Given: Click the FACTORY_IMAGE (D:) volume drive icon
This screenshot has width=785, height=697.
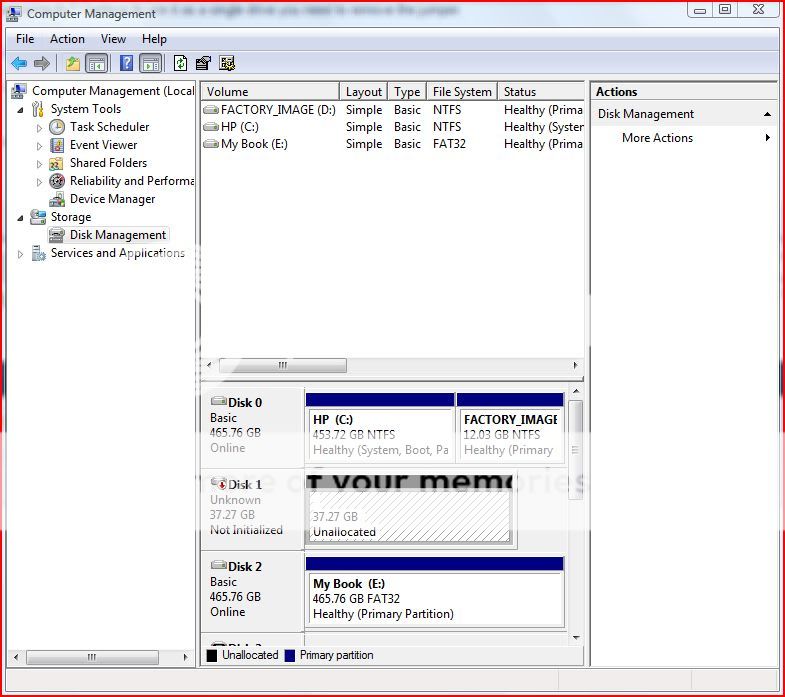Looking at the screenshot, I should [211, 110].
